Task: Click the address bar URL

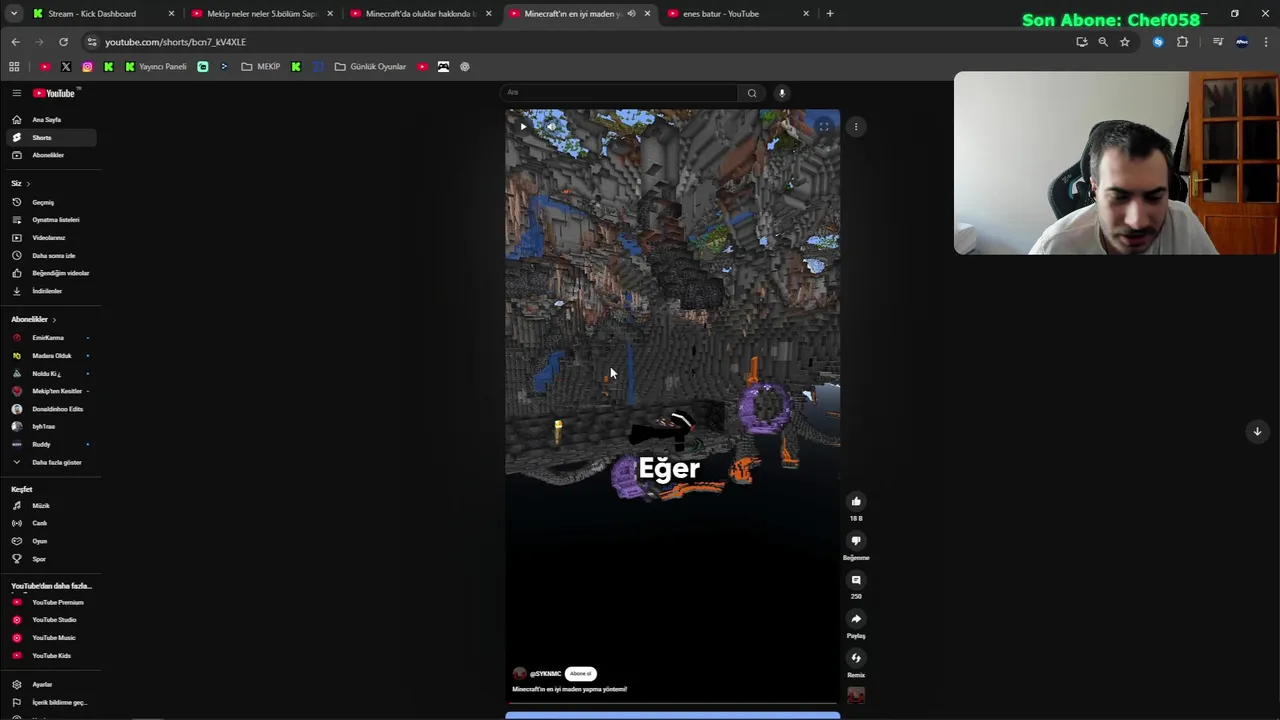Action: (x=175, y=42)
